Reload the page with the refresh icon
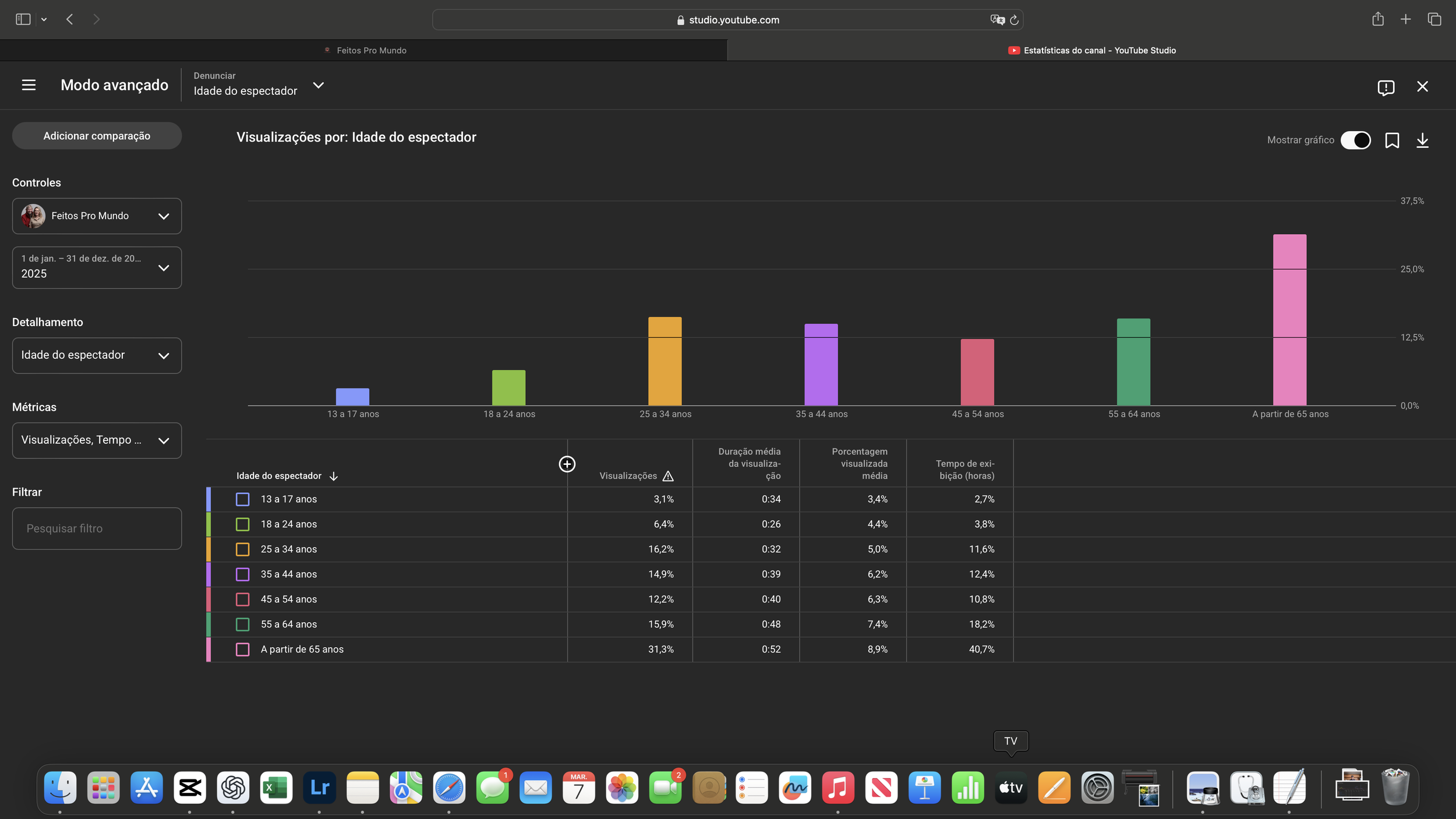 (1014, 20)
